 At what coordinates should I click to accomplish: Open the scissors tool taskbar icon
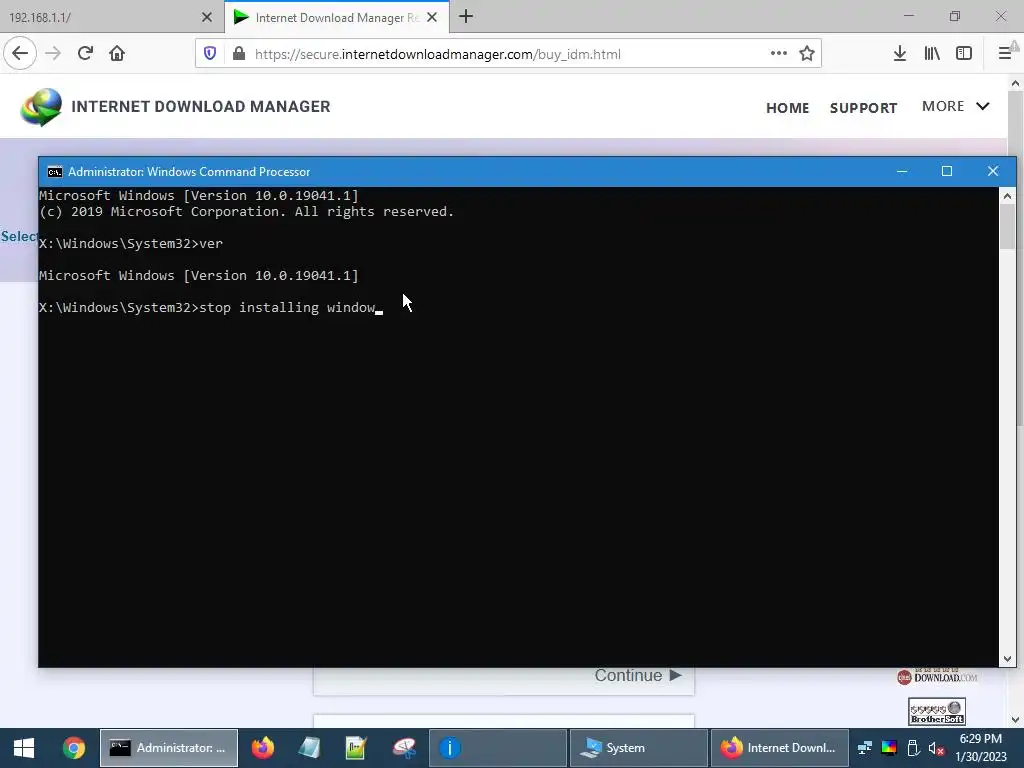pos(404,748)
